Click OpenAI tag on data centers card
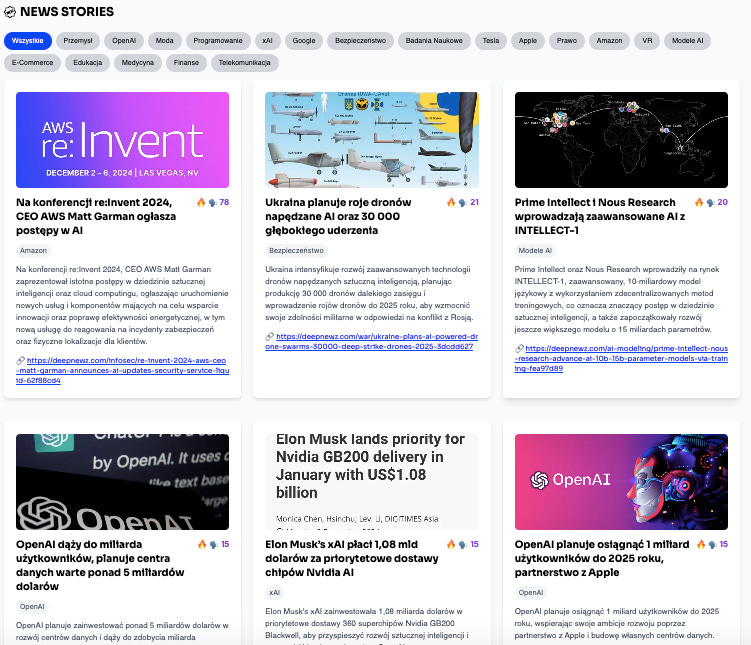This screenshot has width=751, height=645. tap(32, 607)
